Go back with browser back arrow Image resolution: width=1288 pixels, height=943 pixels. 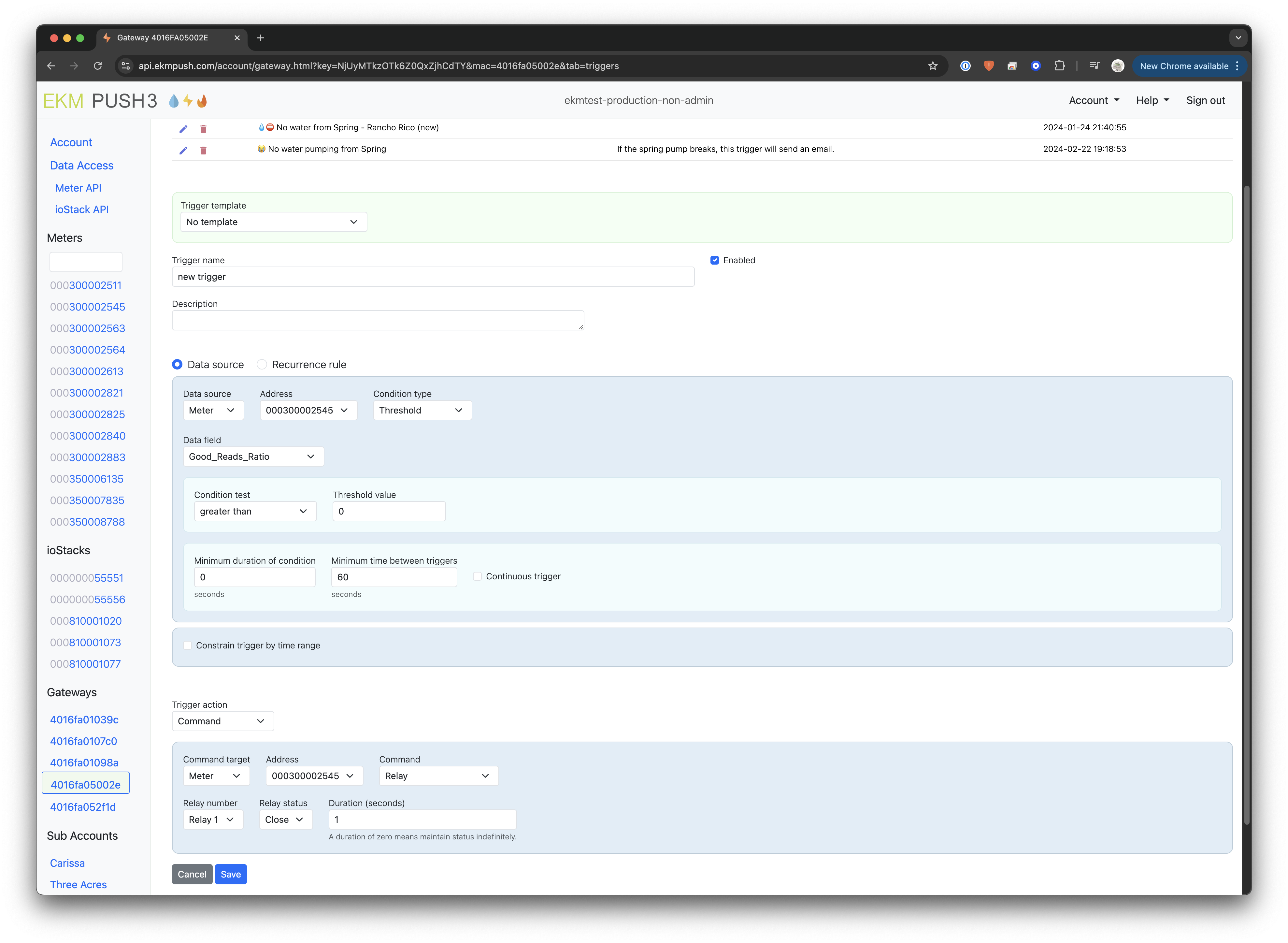coord(51,66)
